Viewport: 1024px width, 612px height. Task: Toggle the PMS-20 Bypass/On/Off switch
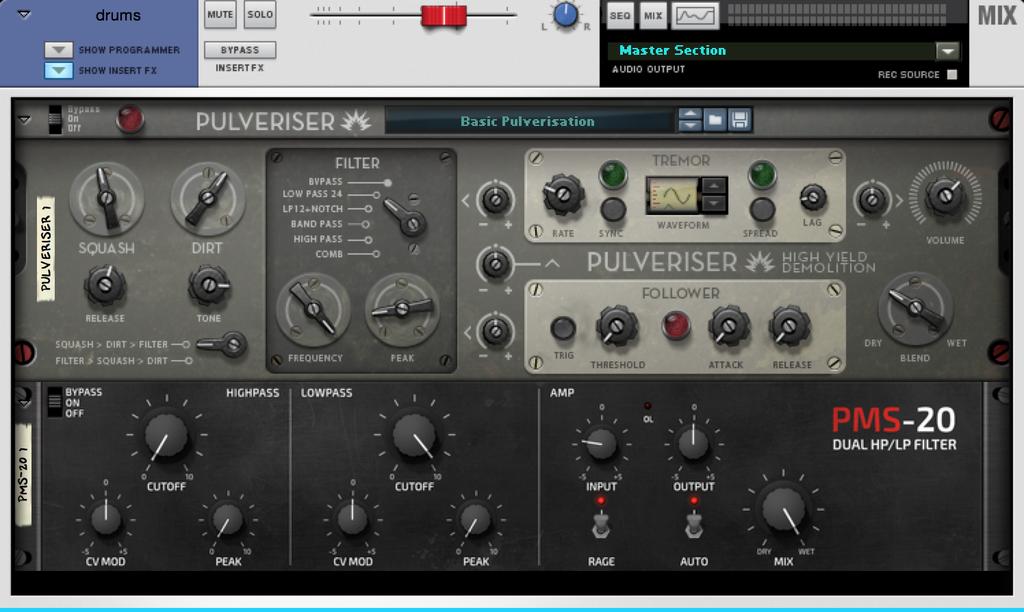coord(55,402)
